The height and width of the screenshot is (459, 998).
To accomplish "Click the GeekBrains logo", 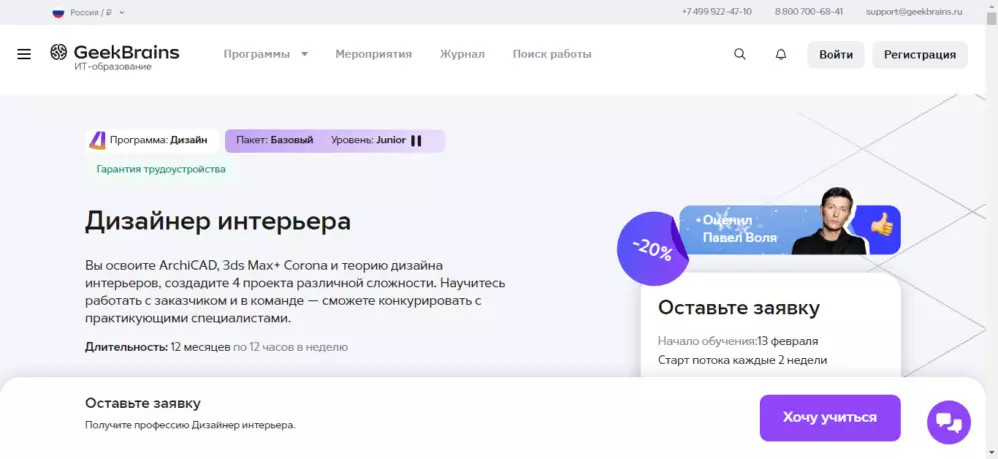I will pos(115,57).
